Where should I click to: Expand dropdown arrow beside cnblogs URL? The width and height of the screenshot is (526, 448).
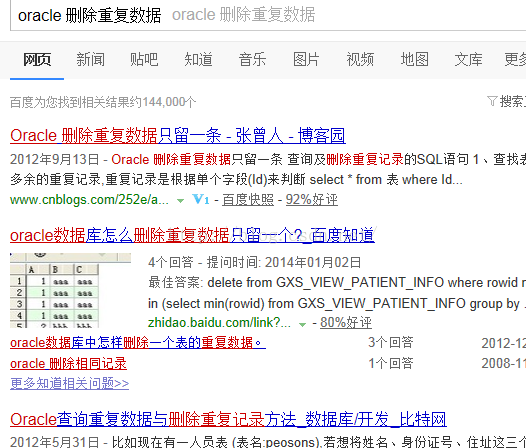click(180, 201)
